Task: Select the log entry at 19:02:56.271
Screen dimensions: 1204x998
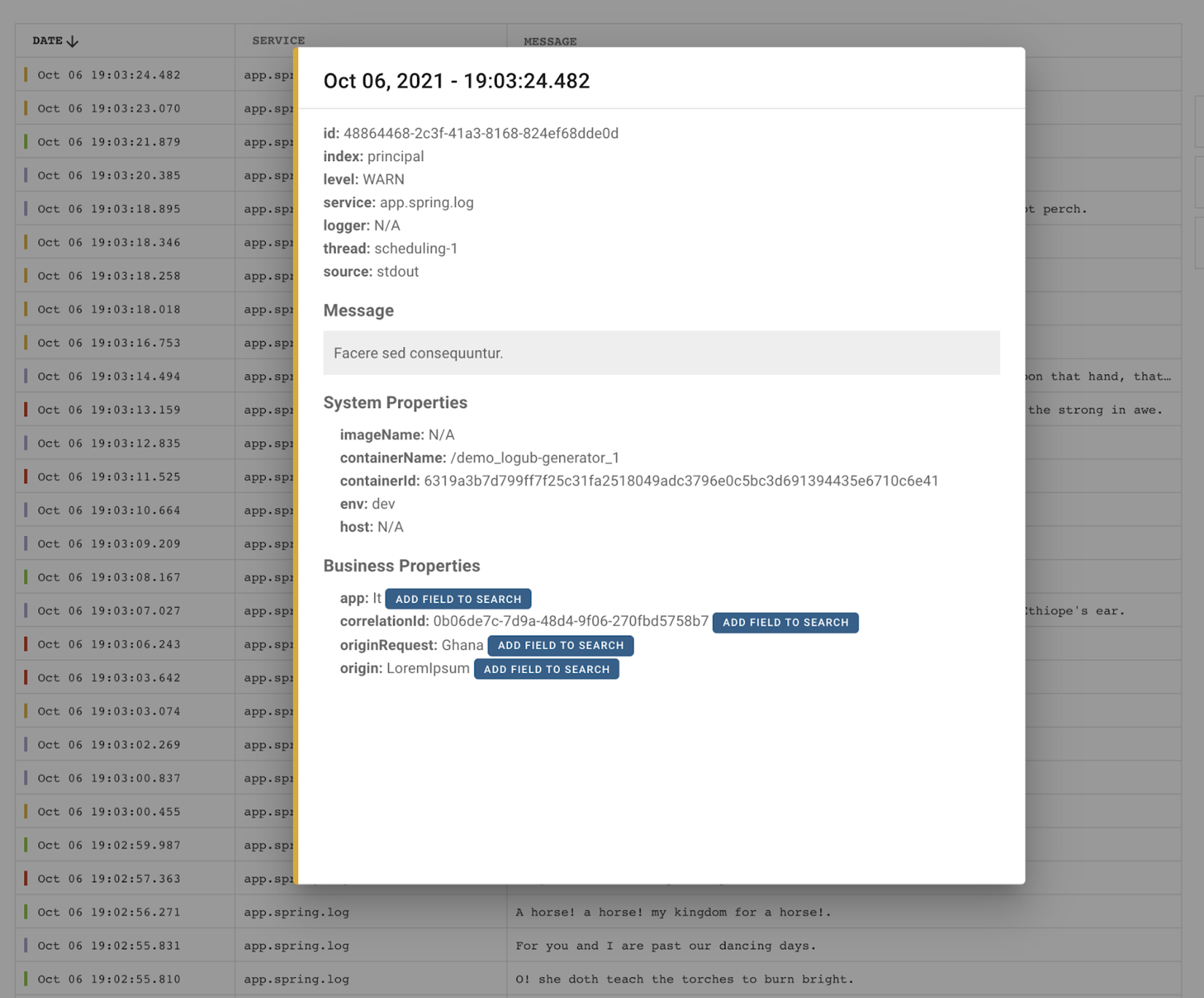Action: click(x=109, y=912)
